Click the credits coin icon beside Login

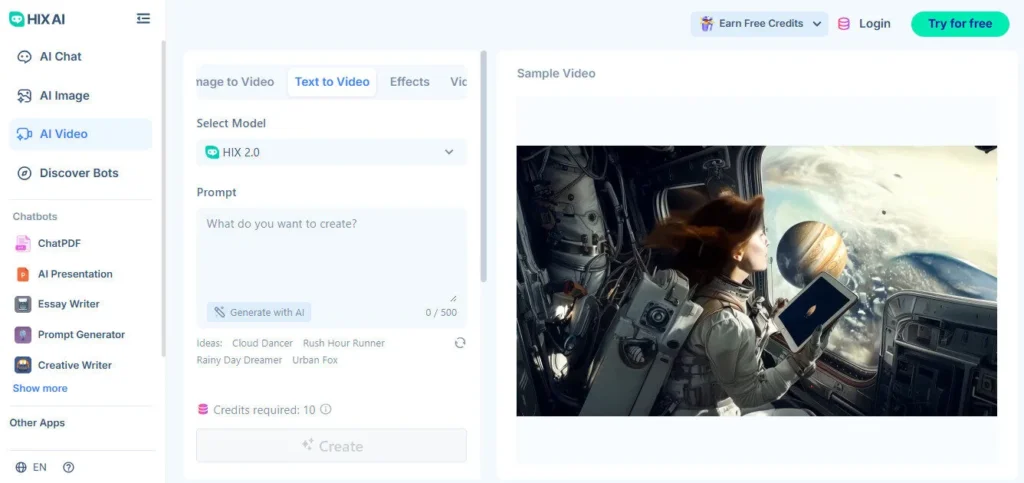tap(844, 23)
